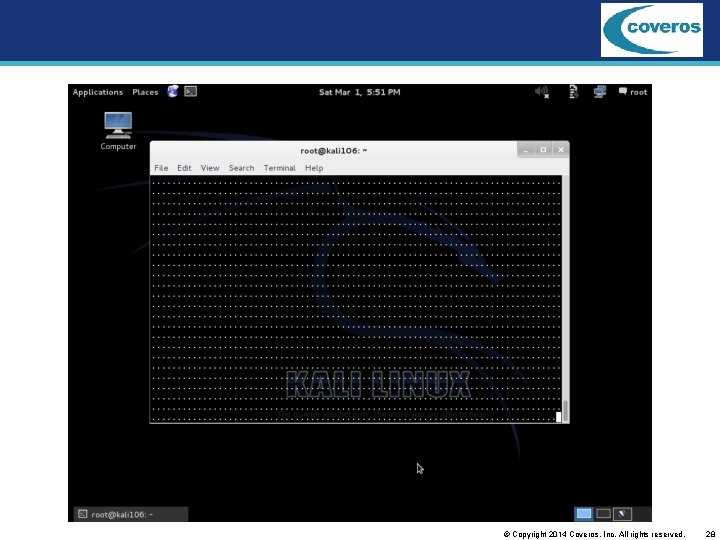Image resolution: width=720 pixels, height=540 pixels.
Task: Launch terminal from top panel icon
Action: point(191,91)
